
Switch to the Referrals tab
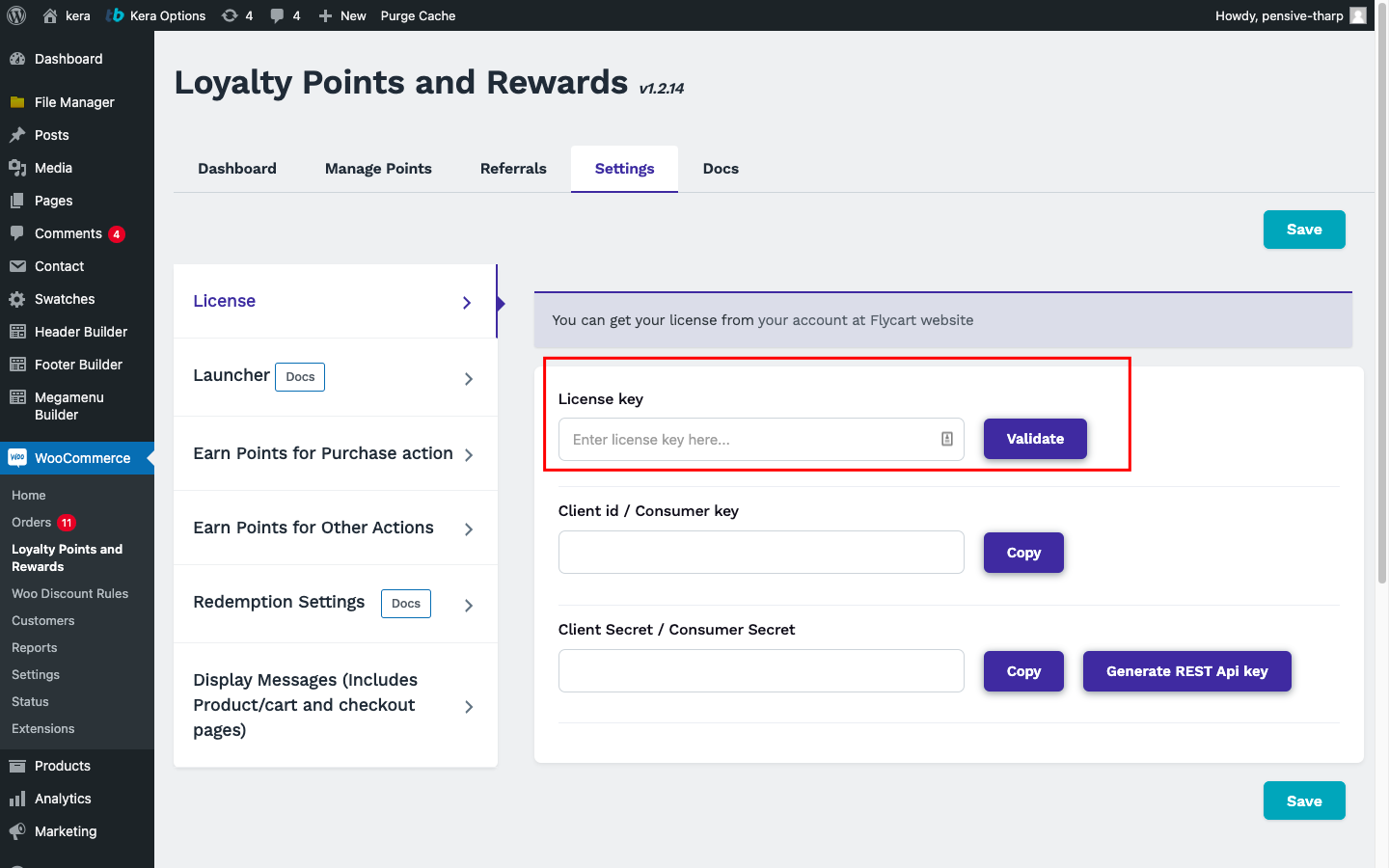[513, 169]
